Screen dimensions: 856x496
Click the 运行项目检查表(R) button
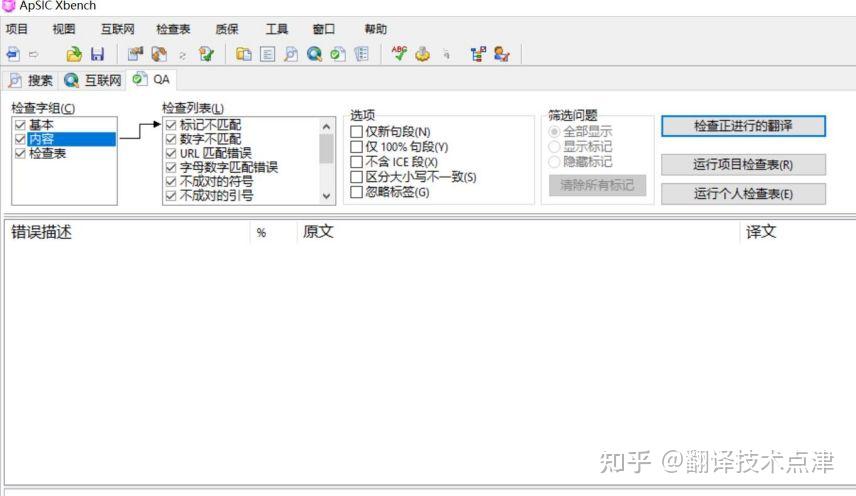743,164
